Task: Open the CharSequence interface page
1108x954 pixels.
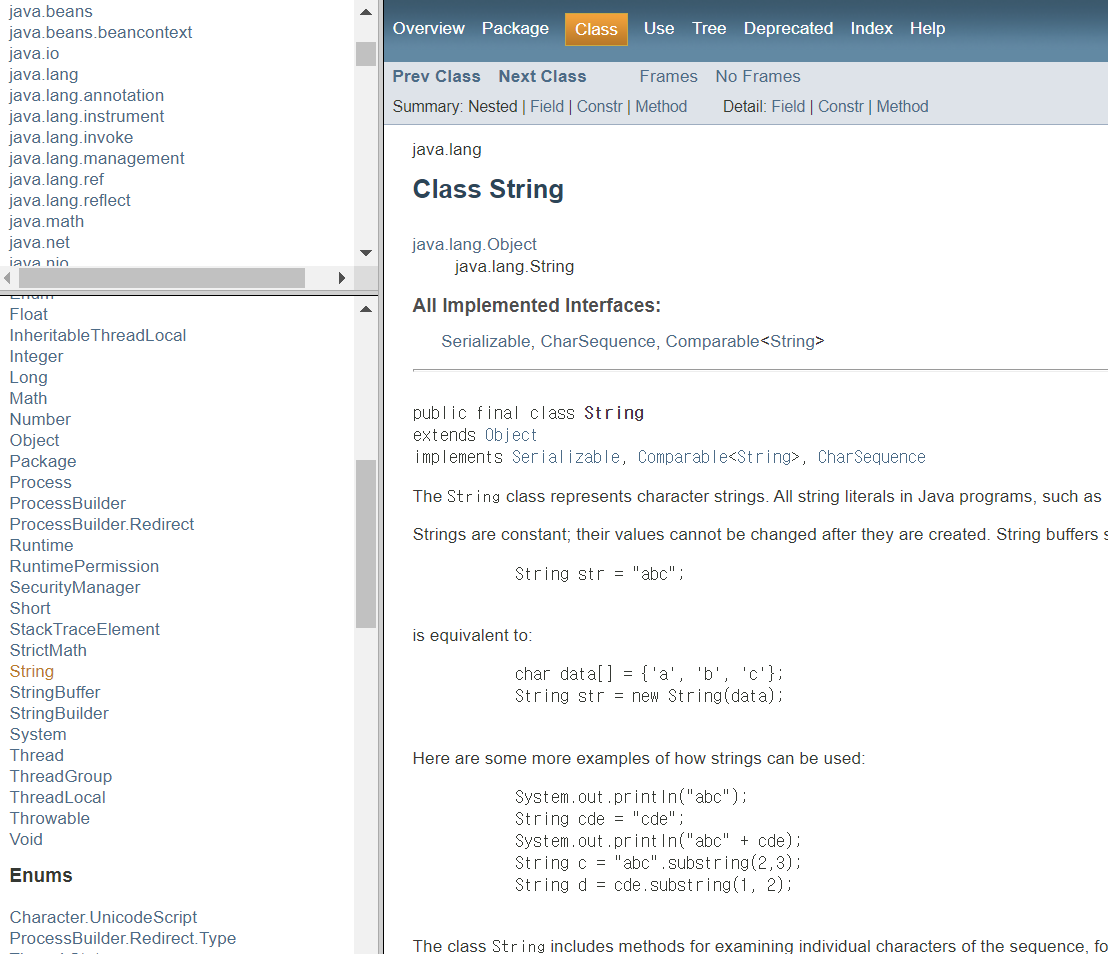Action: [x=597, y=341]
